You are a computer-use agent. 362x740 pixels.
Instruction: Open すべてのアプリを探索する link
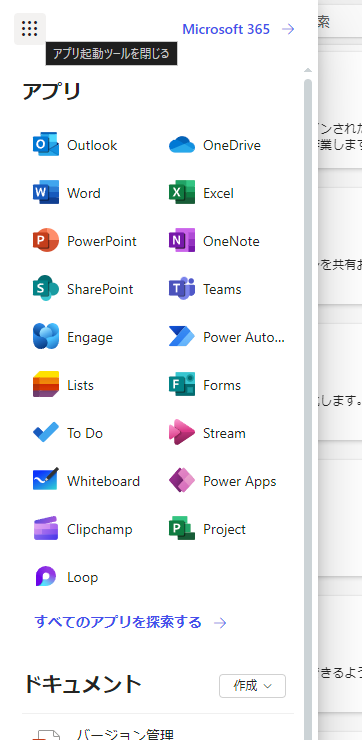pos(118,622)
